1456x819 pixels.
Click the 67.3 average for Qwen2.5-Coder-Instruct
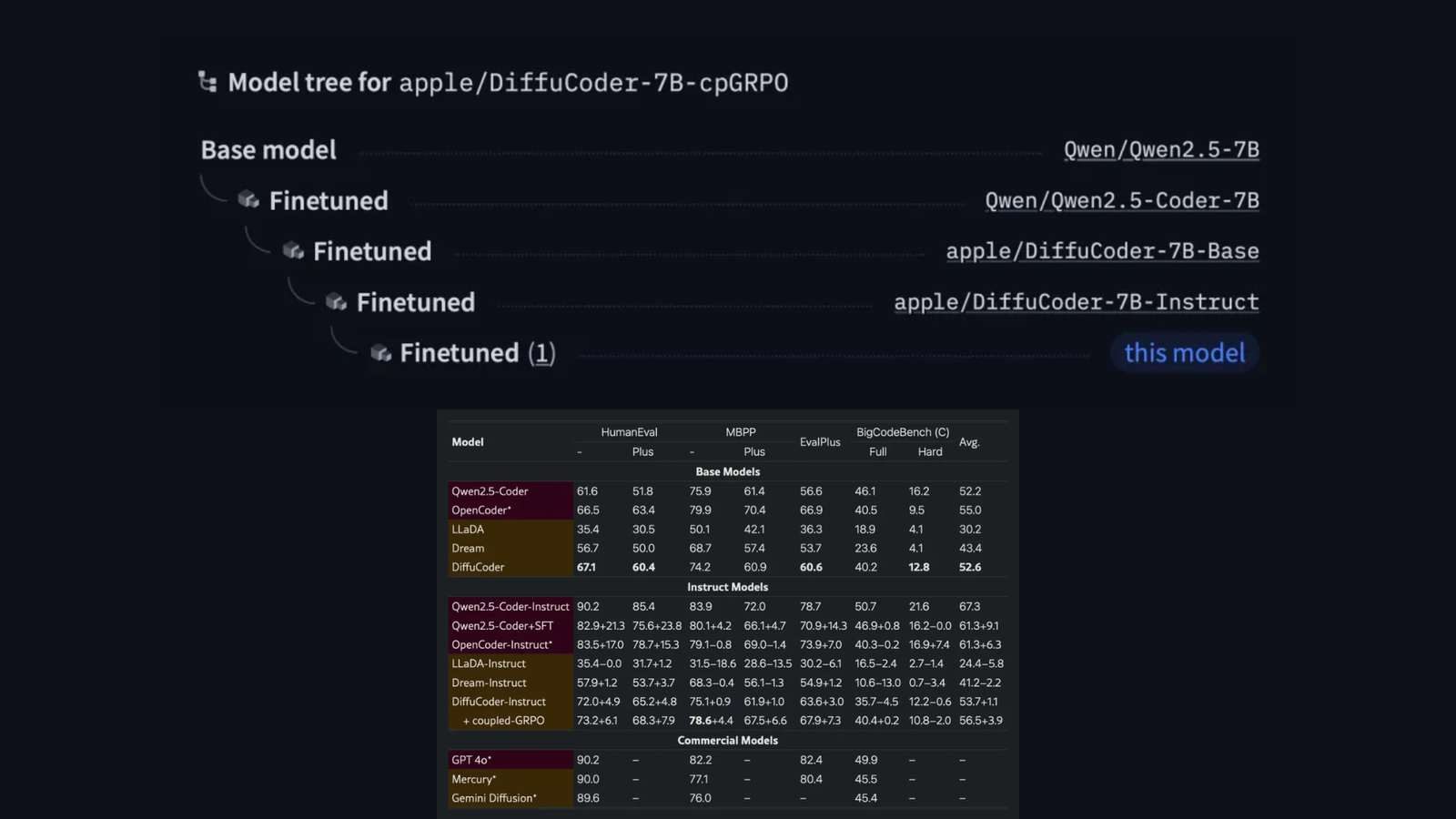(970, 607)
